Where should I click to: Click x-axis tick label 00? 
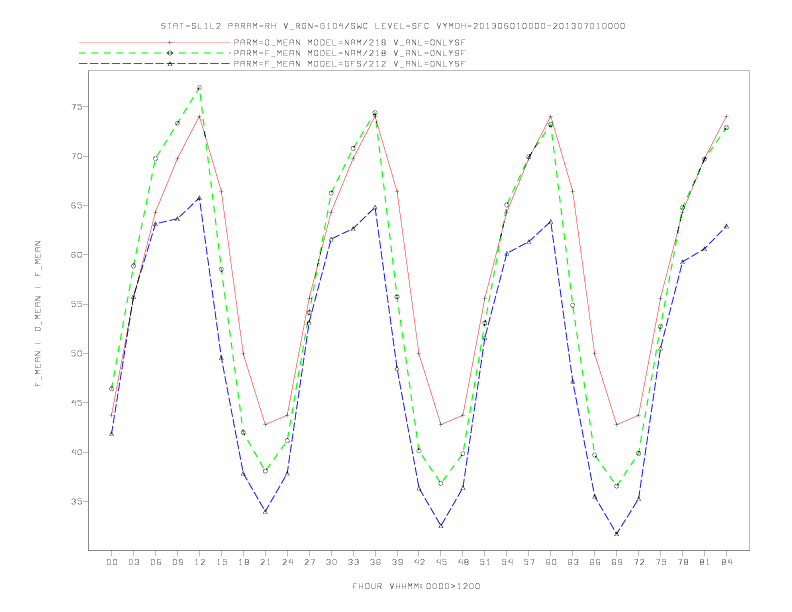112,562
